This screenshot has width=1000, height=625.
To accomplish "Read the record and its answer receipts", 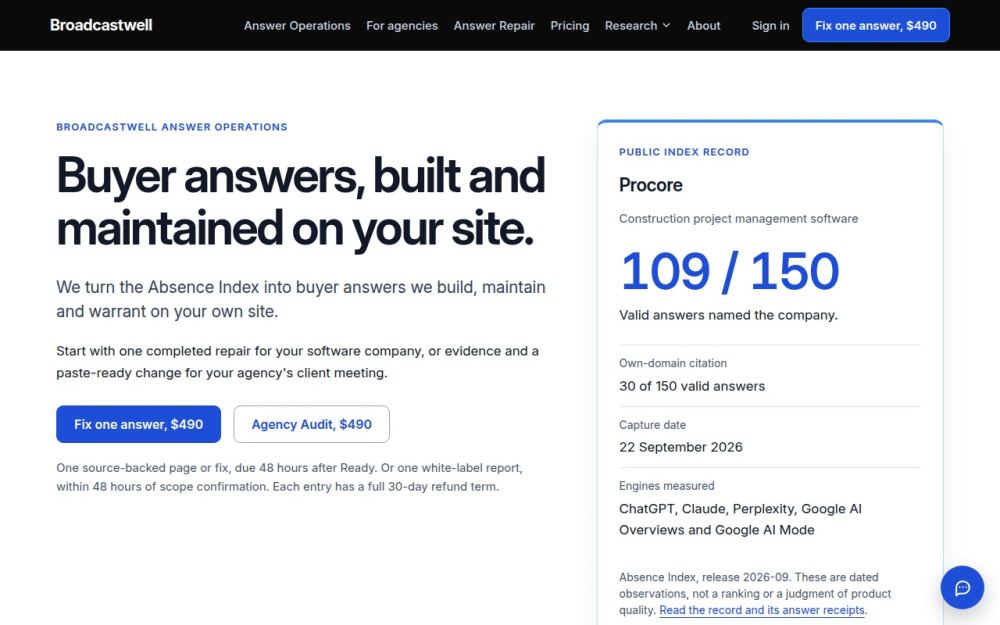I will pos(762,610).
